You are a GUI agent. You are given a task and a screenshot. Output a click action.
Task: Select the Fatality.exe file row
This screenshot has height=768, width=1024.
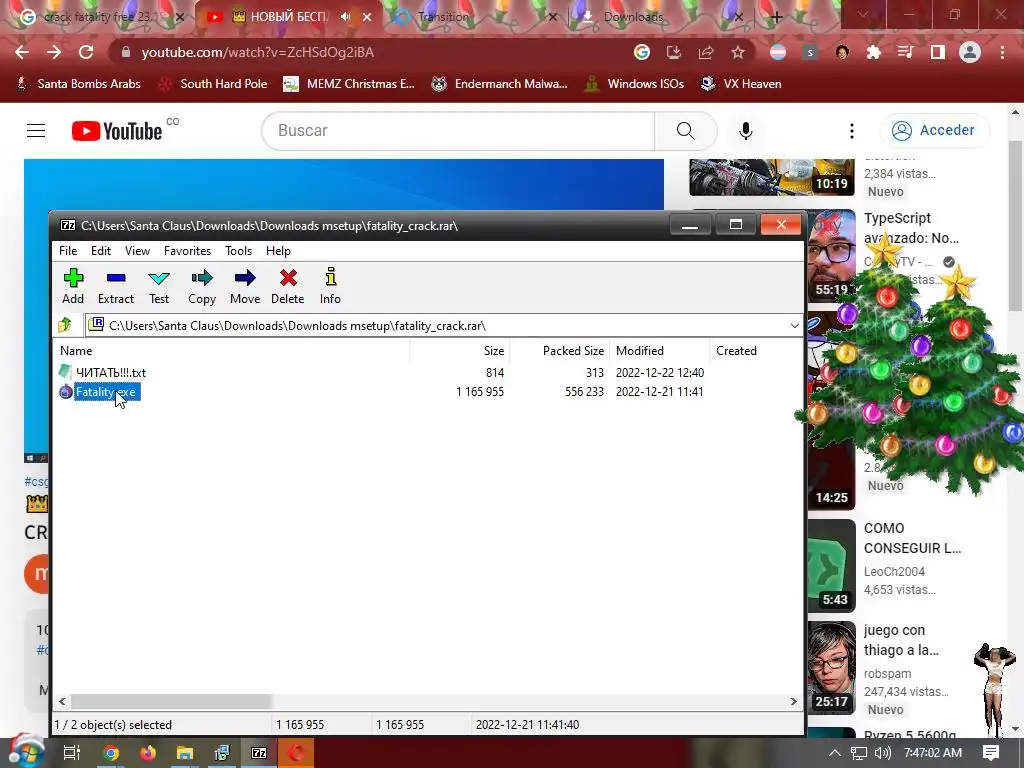[106, 392]
